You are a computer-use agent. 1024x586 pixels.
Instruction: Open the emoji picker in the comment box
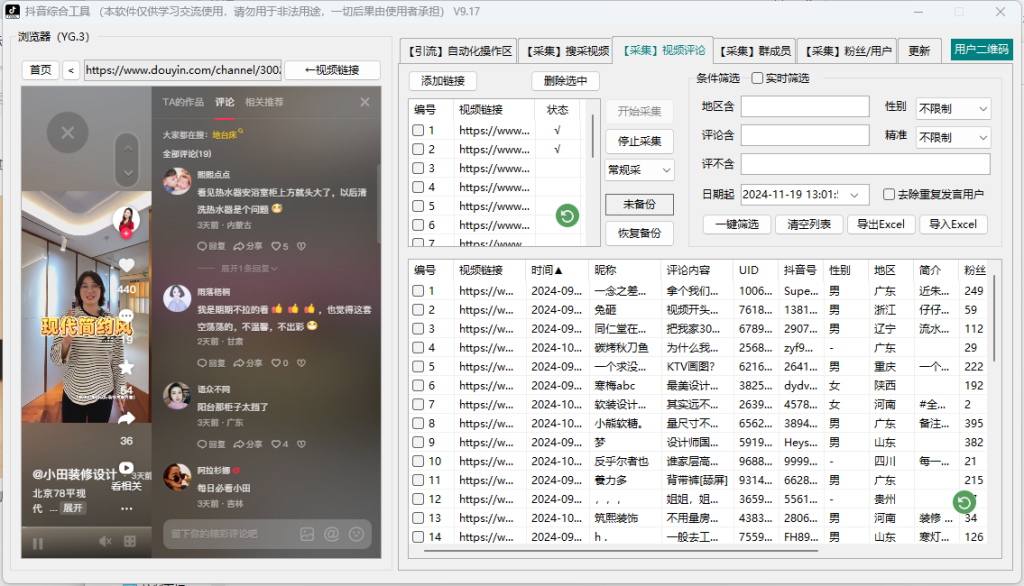[x=358, y=535]
